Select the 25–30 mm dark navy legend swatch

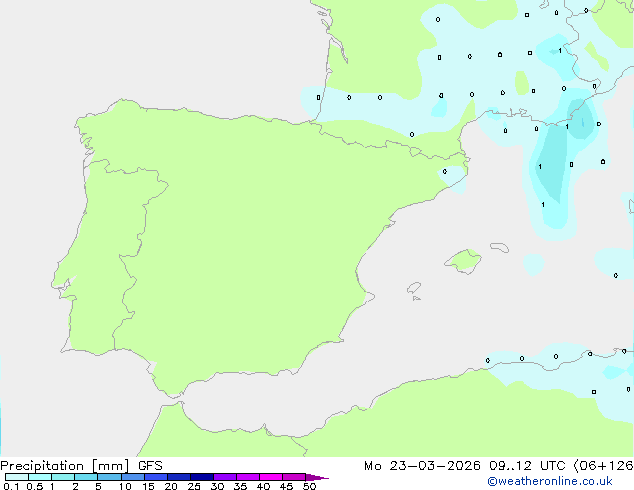tap(202, 477)
